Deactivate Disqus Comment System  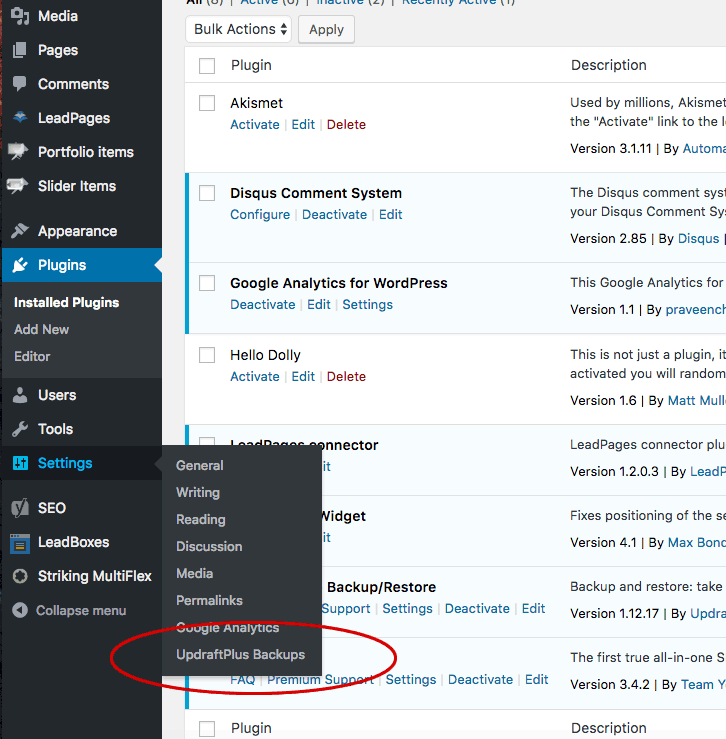[x=334, y=214]
